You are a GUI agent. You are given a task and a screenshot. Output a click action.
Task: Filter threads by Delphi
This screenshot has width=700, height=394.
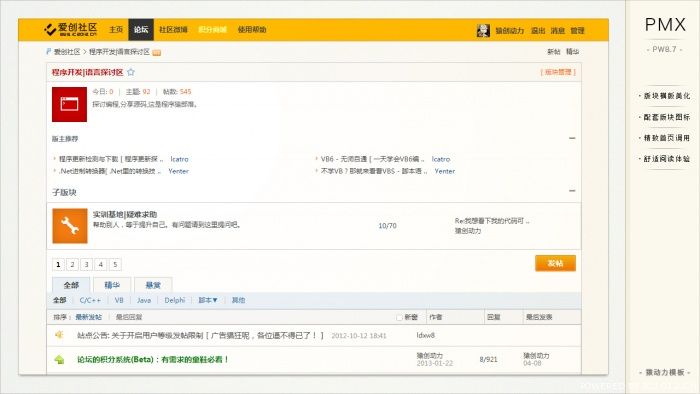175,300
